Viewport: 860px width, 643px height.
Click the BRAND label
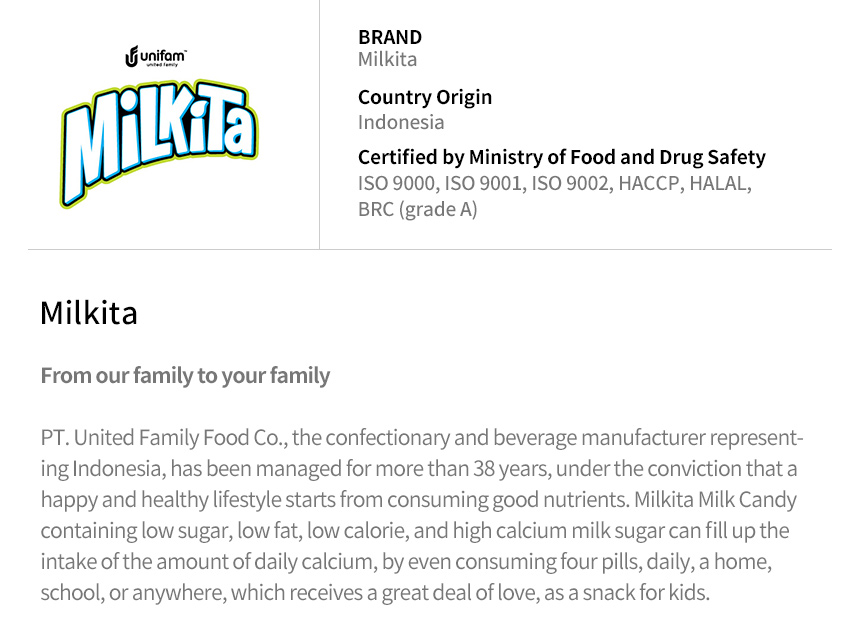tap(390, 37)
